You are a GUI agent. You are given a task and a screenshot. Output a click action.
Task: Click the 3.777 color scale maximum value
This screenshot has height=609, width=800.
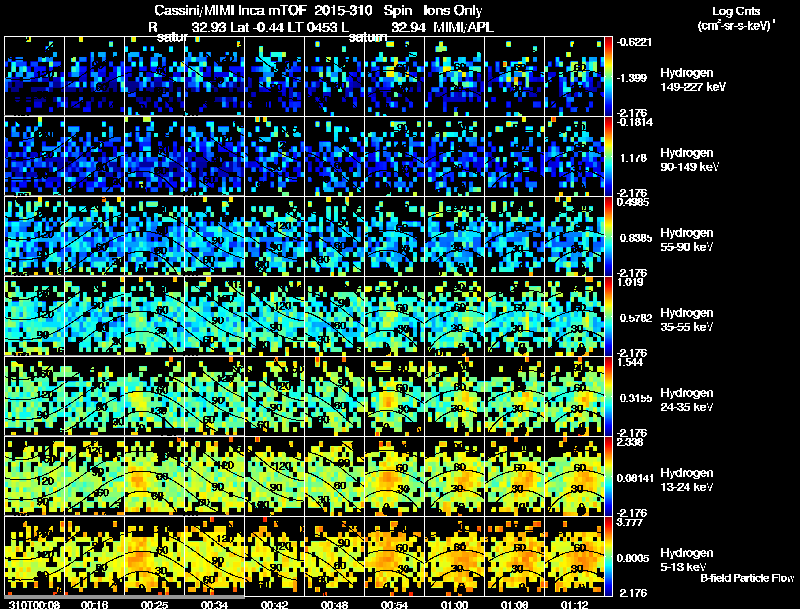630,522
